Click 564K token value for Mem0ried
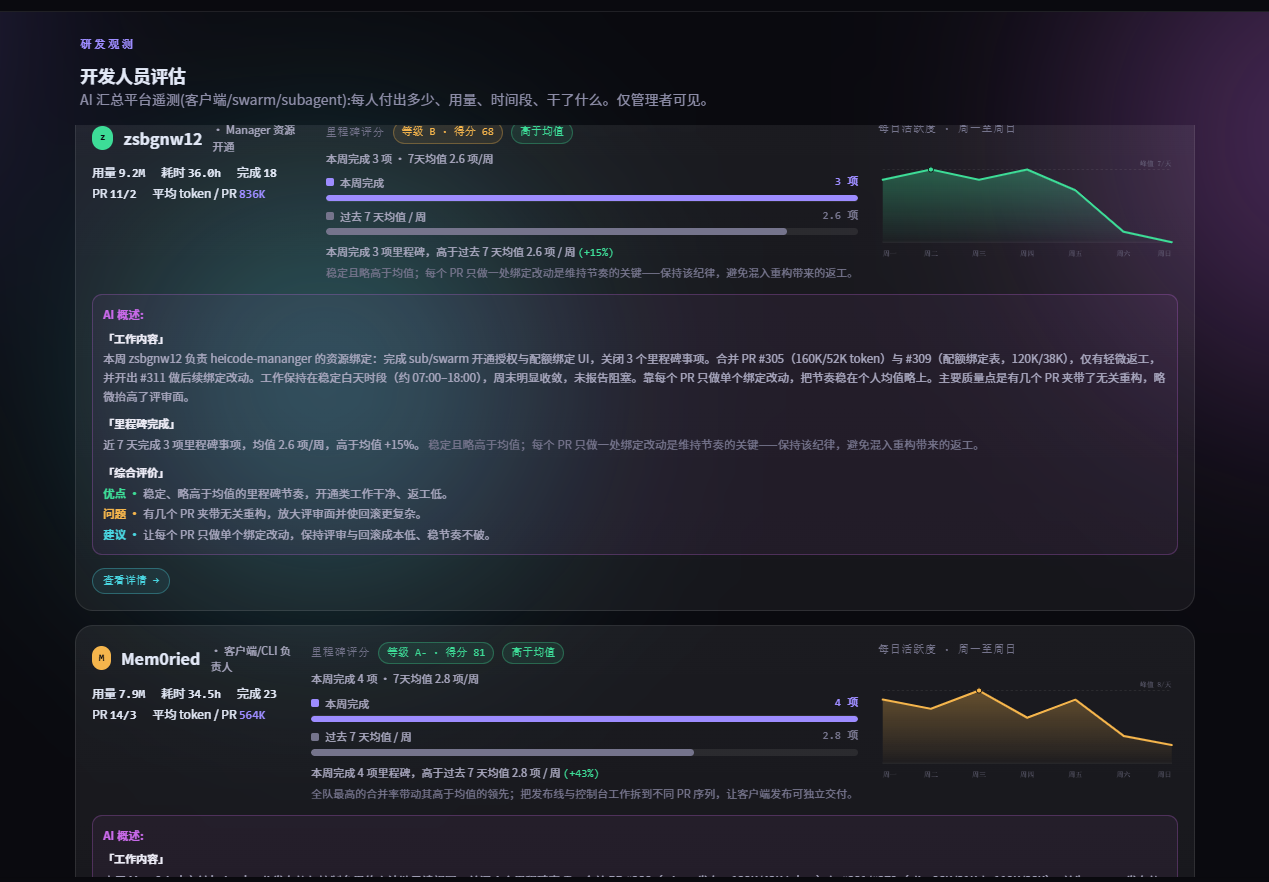 pos(252,715)
